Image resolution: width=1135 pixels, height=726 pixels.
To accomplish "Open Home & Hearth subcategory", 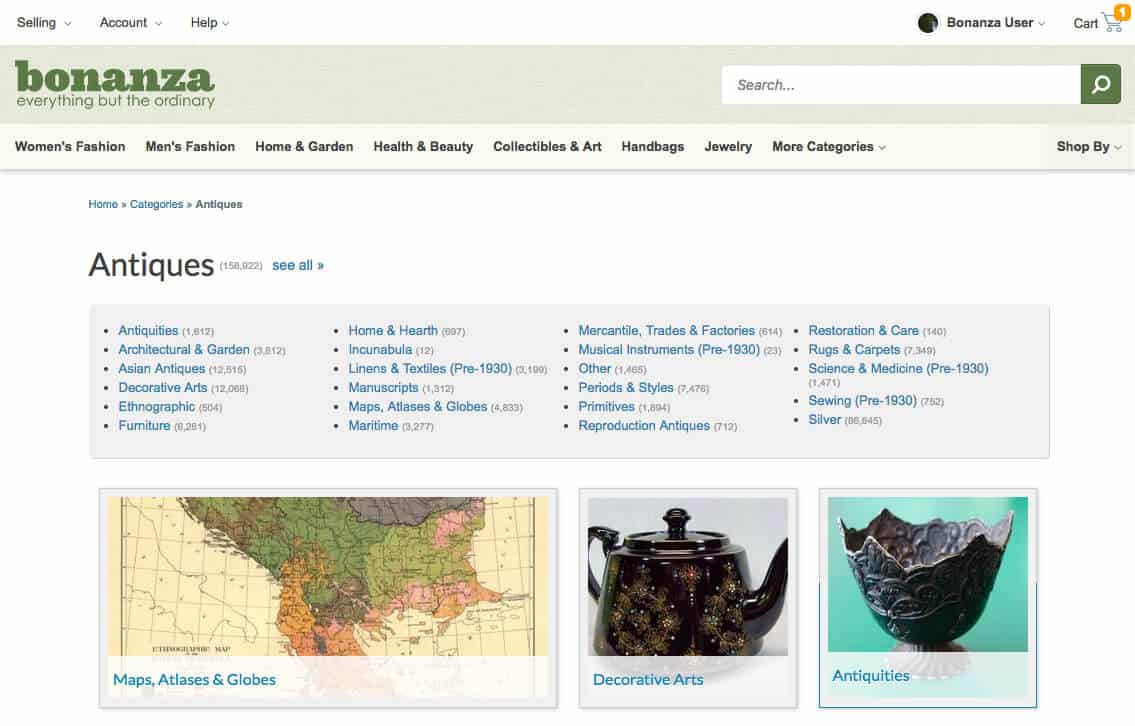I will (393, 330).
